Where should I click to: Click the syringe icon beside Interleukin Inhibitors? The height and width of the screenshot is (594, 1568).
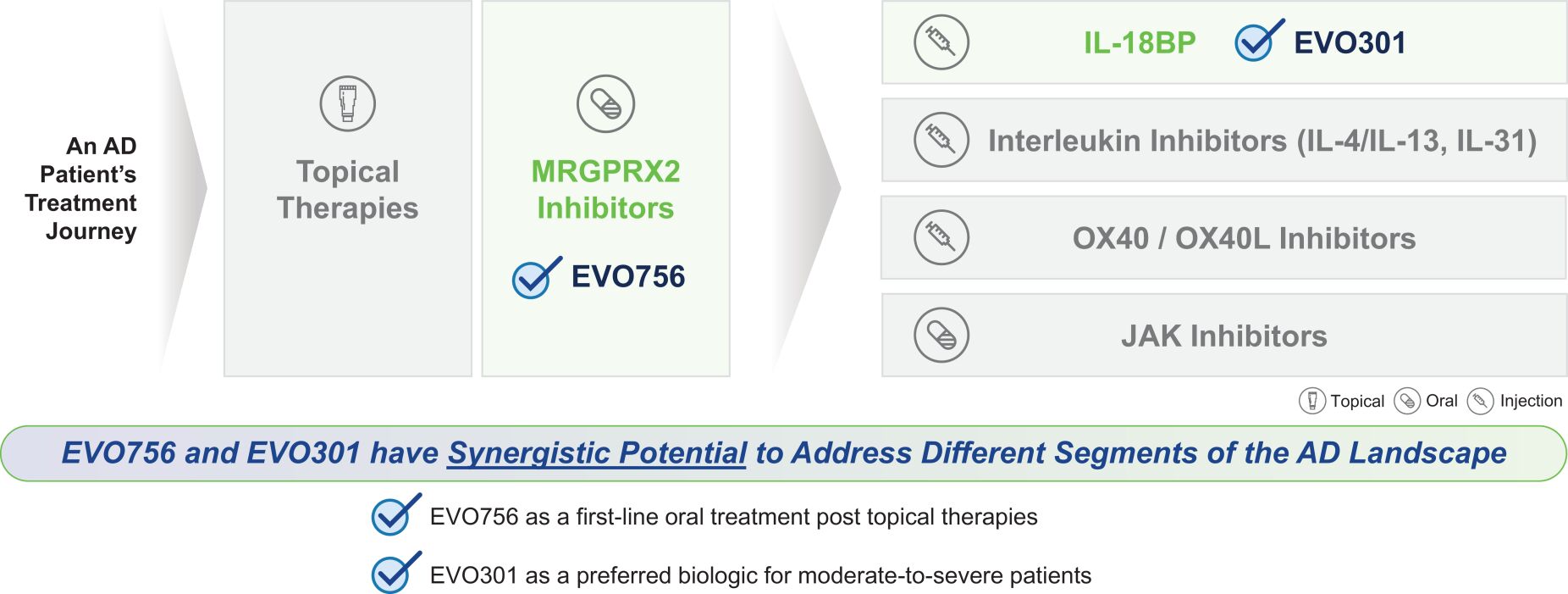[941, 140]
